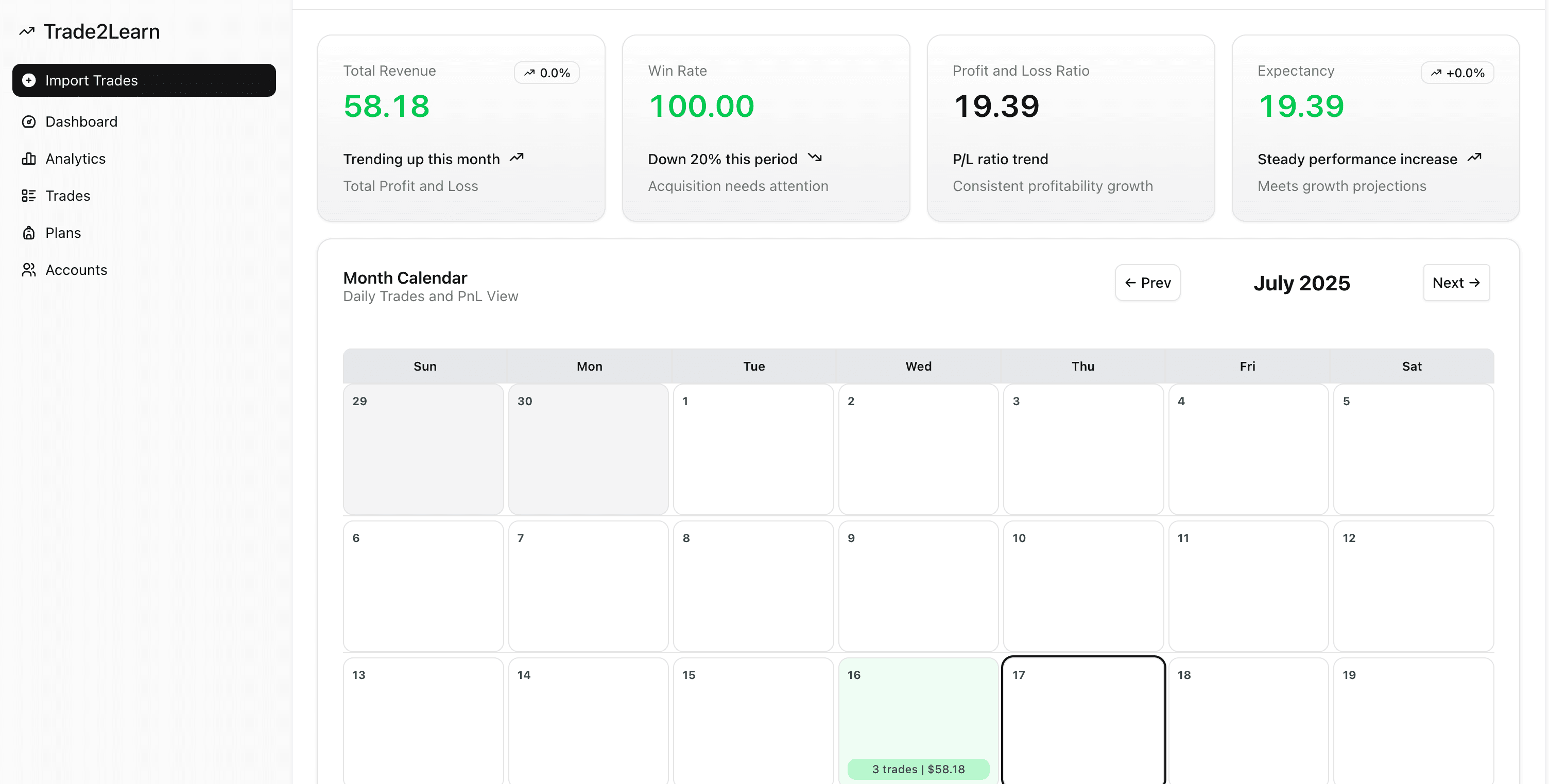
Task: Click the Thu column header in the calendar
Action: point(1082,366)
